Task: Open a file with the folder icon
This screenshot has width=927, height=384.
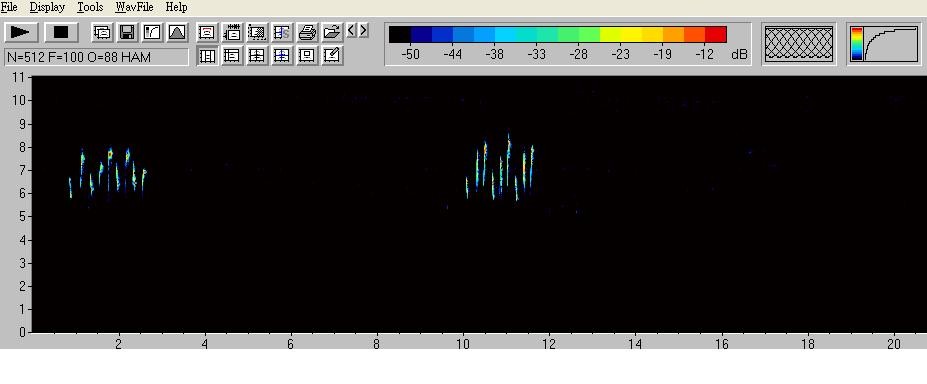Action: click(332, 32)
